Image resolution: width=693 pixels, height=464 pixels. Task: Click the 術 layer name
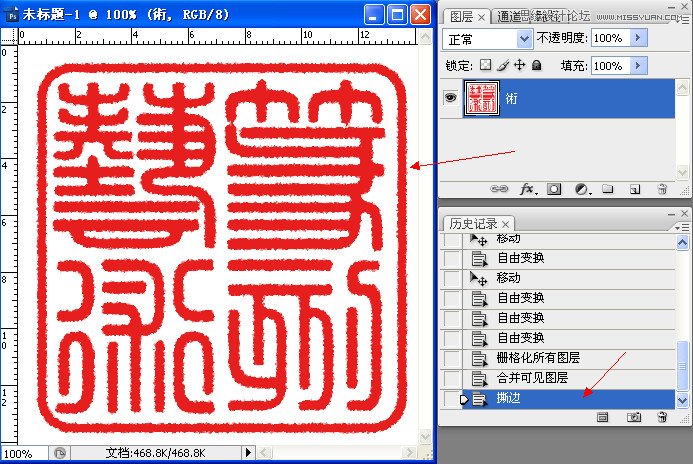click(x=511, y=98)
